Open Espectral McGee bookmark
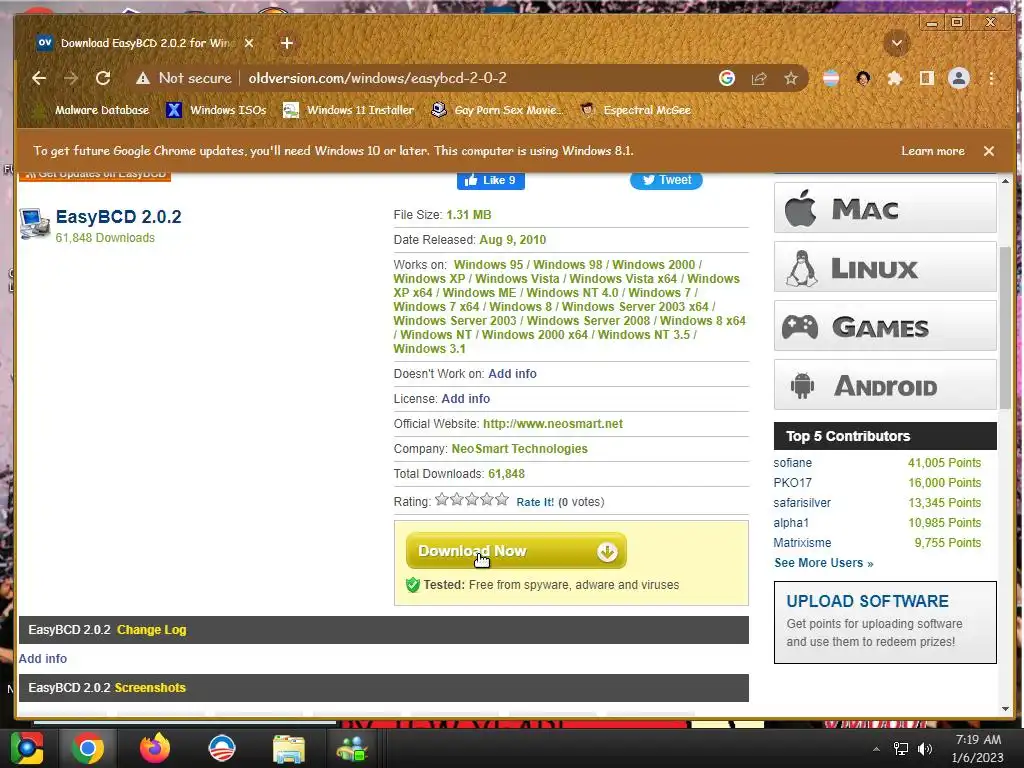The height and width of the screenshot is (768, 1024). point(636,110)
